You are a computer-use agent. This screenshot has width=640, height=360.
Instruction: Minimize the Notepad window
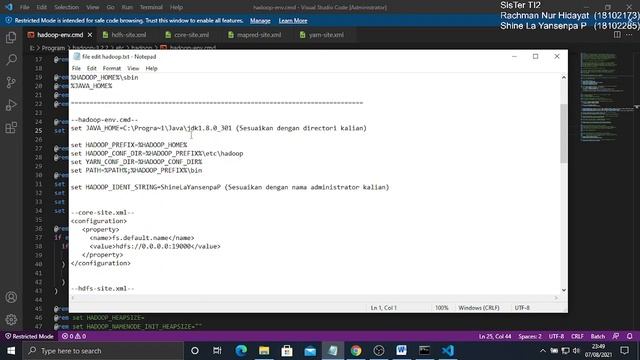[514, 56]
